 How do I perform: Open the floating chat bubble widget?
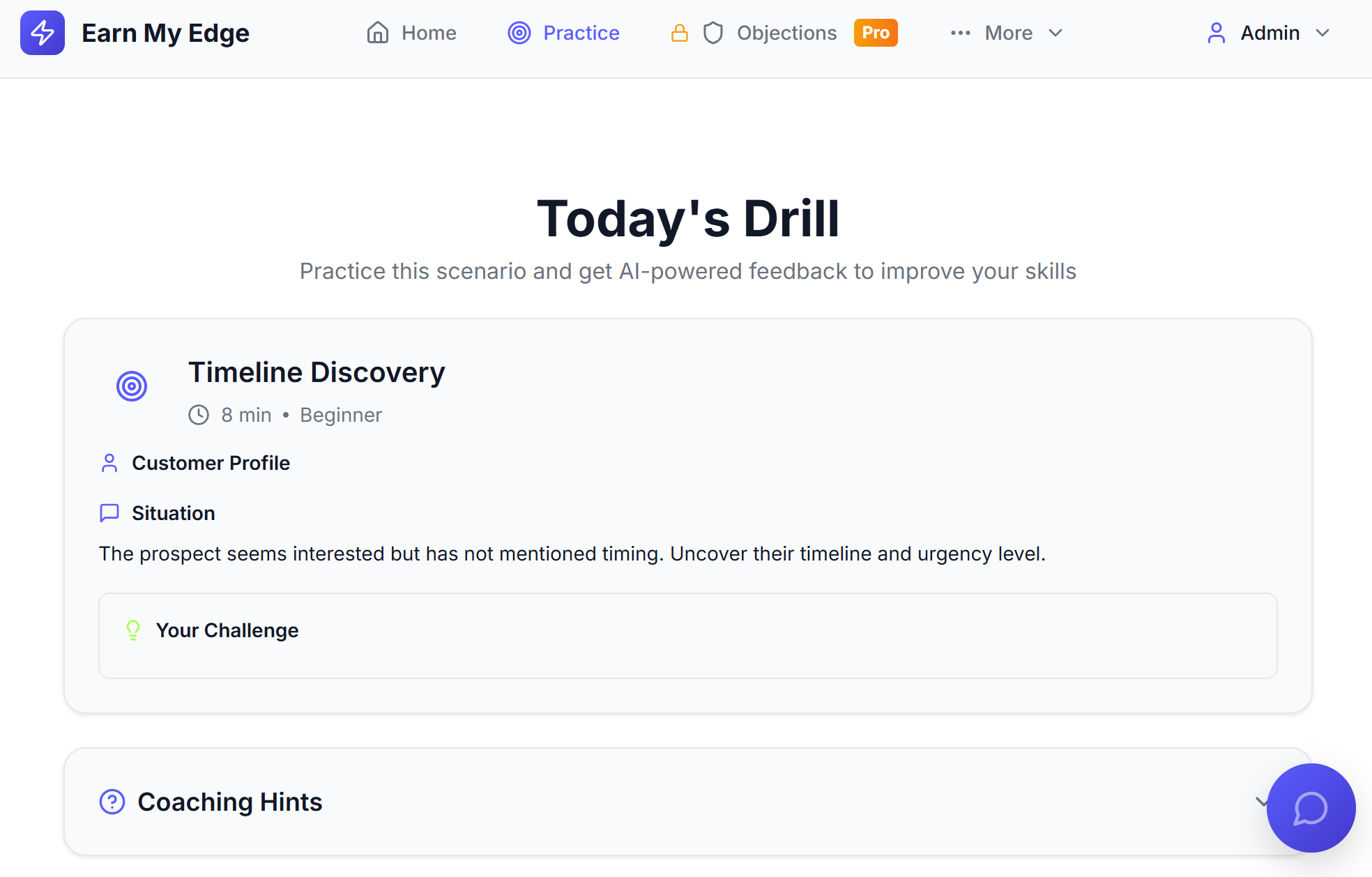[x=1311, y=808]
